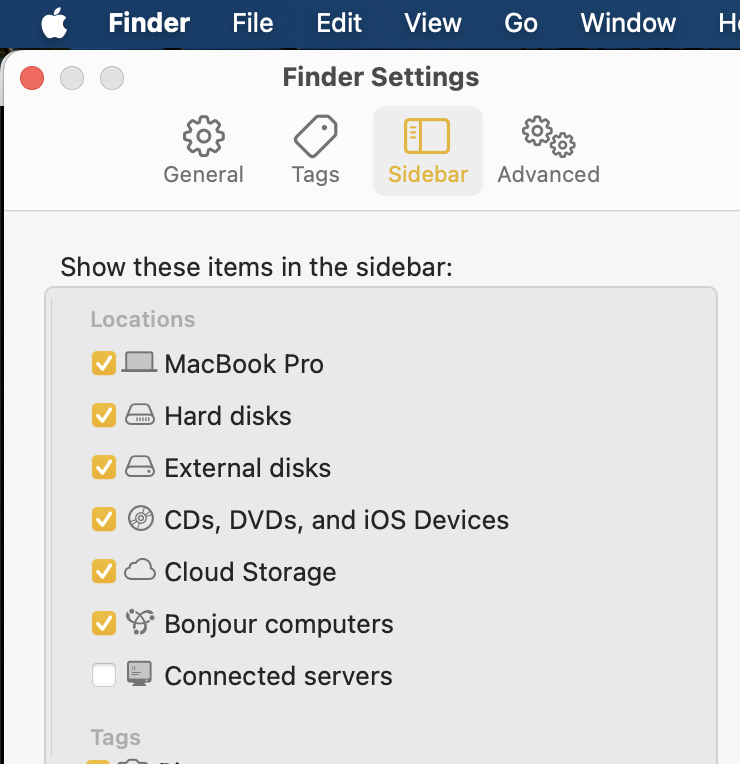Open the Tags settings tag icon
The image size is (740, 764).
[x=315, y=136]
